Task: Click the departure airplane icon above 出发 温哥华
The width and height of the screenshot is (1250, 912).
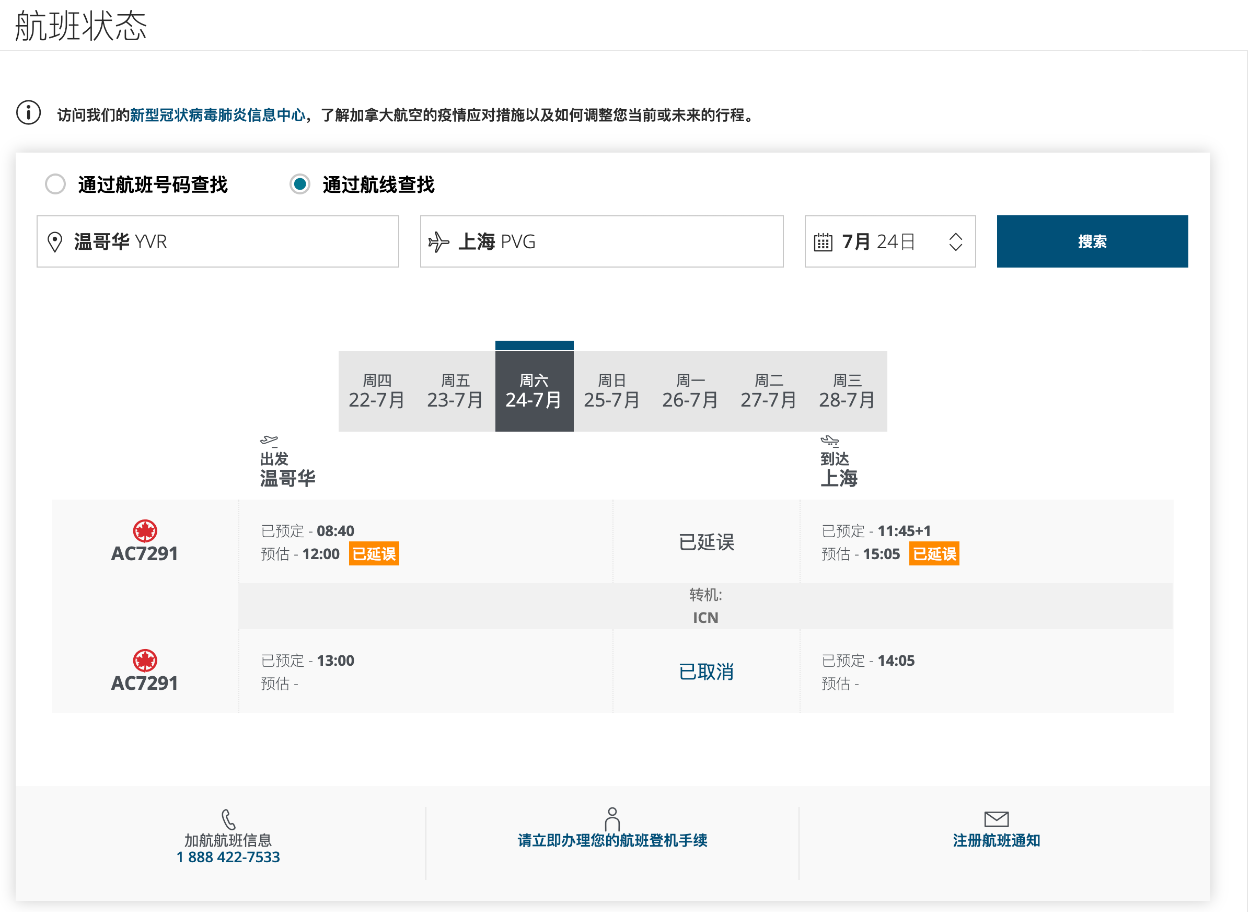Action: pos(268,438)
